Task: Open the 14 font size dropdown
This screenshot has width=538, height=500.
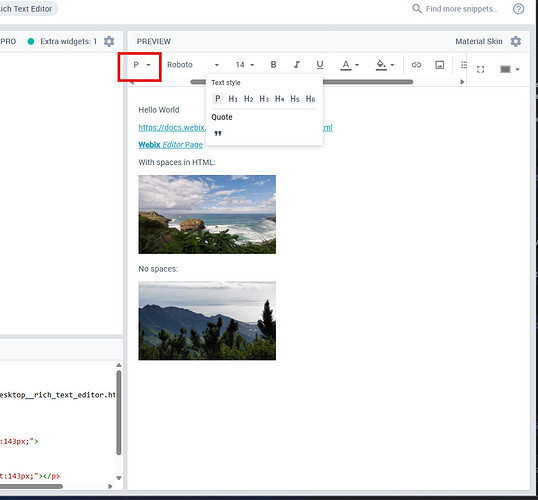Action: tap(245, 65)
